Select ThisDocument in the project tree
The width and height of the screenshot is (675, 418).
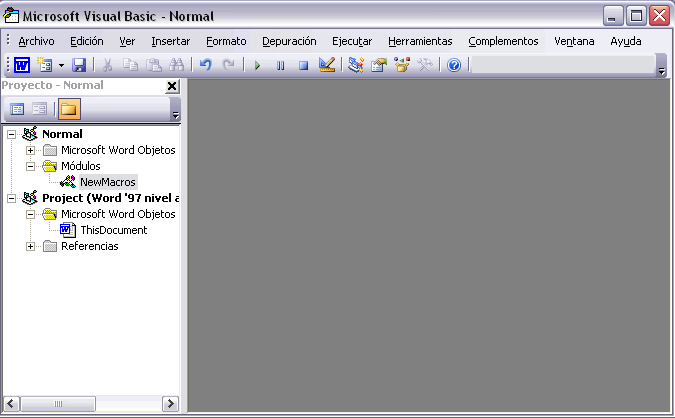pyautogui.click(x=114, y=230)
